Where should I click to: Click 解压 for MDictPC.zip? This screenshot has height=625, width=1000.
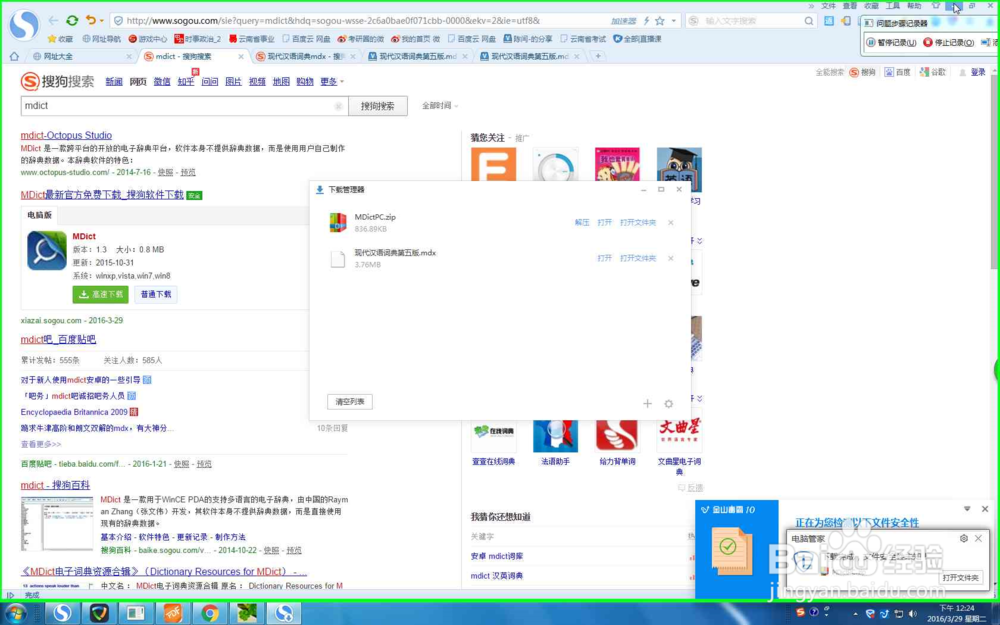[x=582, y=223]
